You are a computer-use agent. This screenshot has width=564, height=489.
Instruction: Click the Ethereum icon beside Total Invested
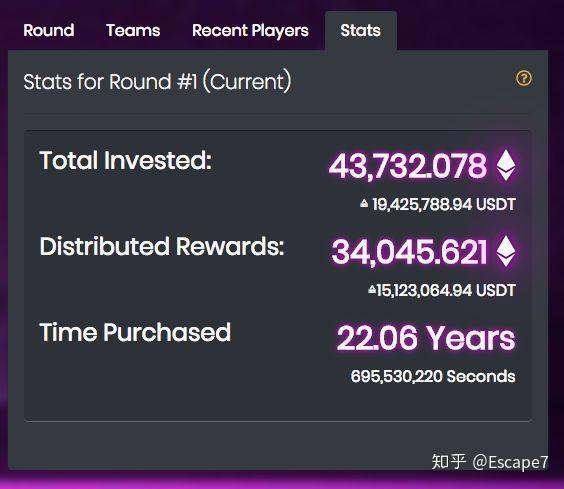(x=506, y=165)
